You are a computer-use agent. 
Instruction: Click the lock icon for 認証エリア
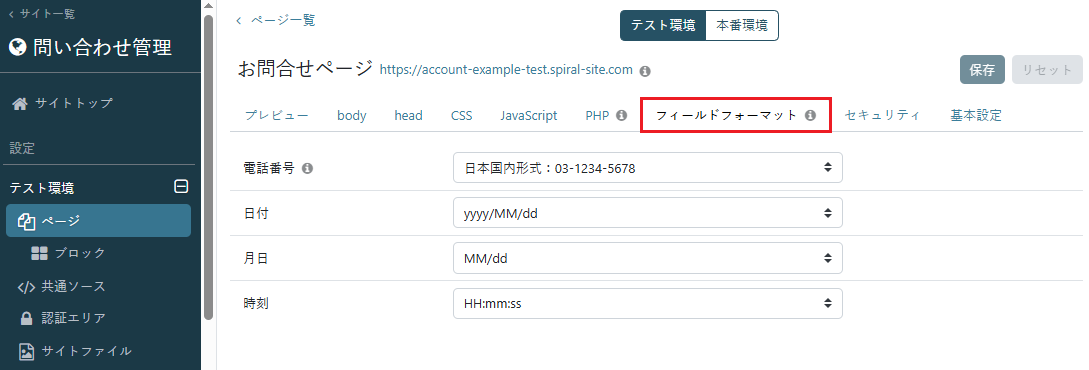pyautogui.click(x=26, y=319)
